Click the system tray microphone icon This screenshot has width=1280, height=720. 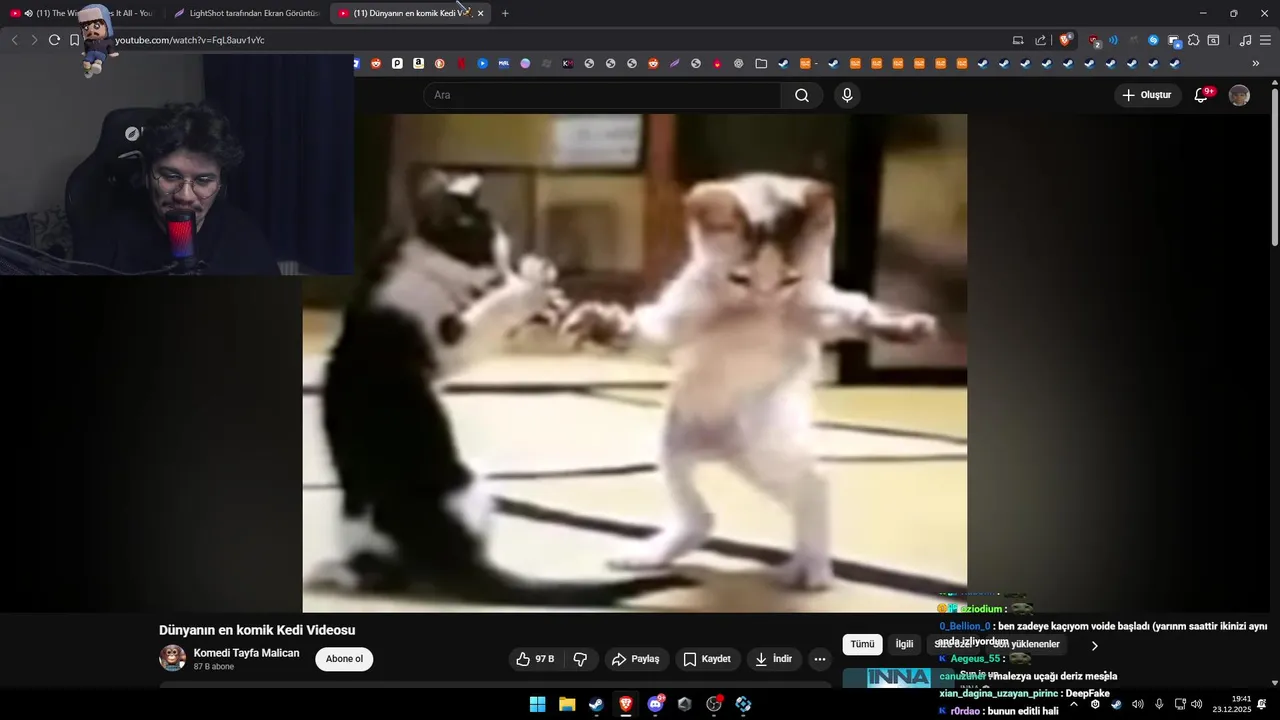pyautogui.click(x=1159, y=704)
